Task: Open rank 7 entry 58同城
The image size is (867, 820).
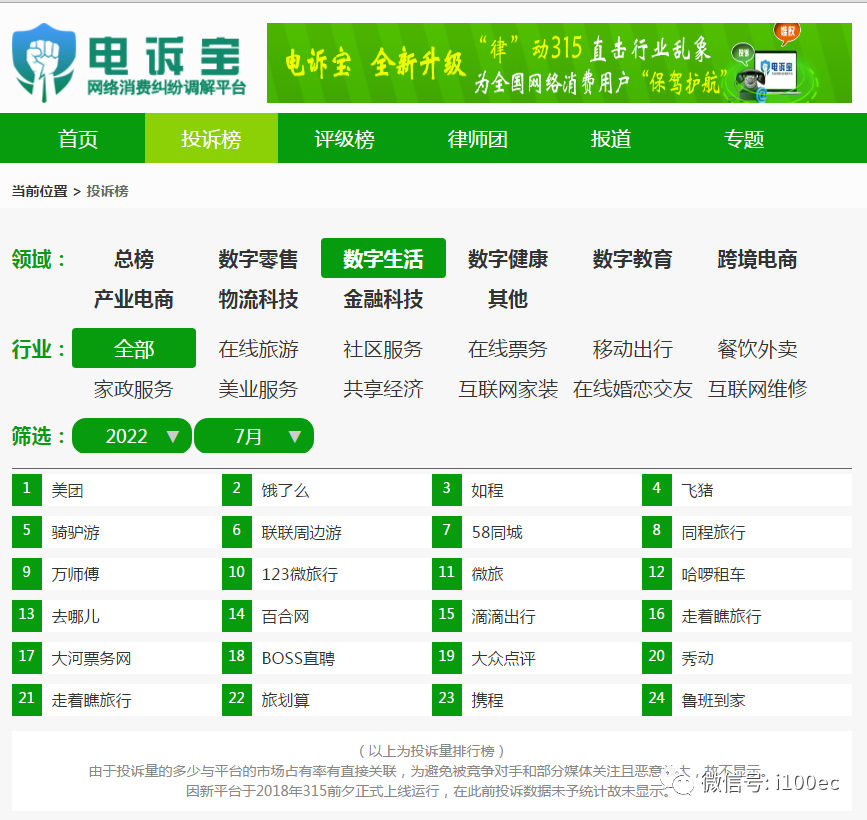Action: (x=497, y=532)
